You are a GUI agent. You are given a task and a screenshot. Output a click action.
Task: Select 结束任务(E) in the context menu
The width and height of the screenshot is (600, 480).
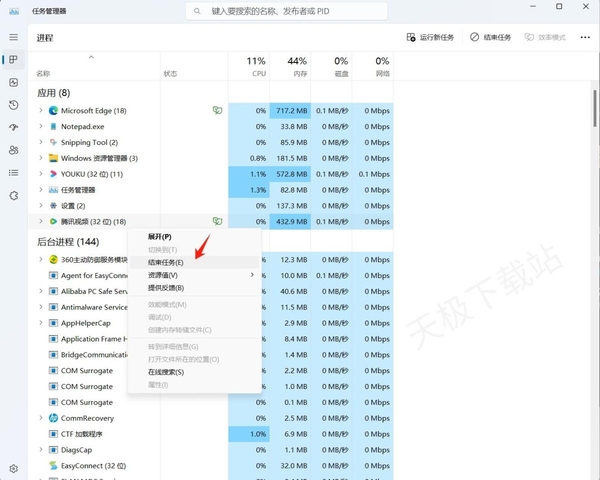coord(166,262)
